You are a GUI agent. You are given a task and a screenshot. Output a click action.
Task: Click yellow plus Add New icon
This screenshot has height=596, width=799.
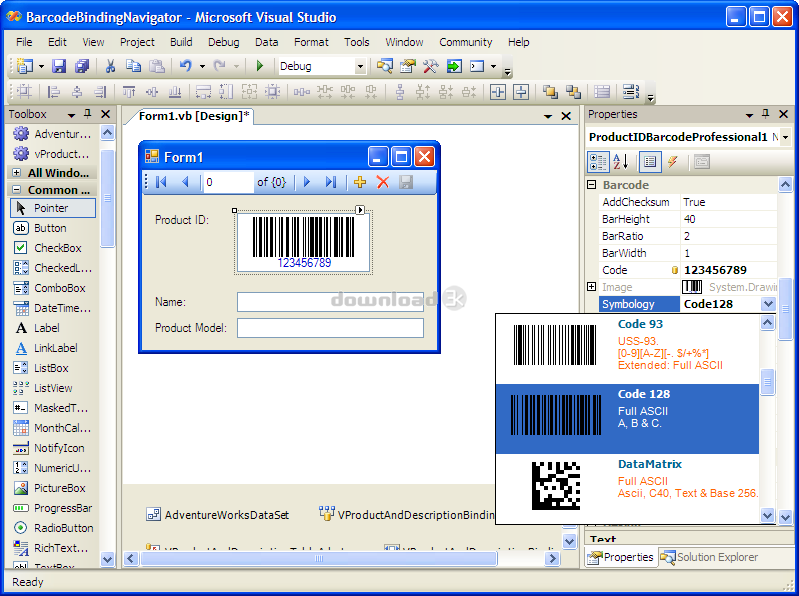click(360, 182)
